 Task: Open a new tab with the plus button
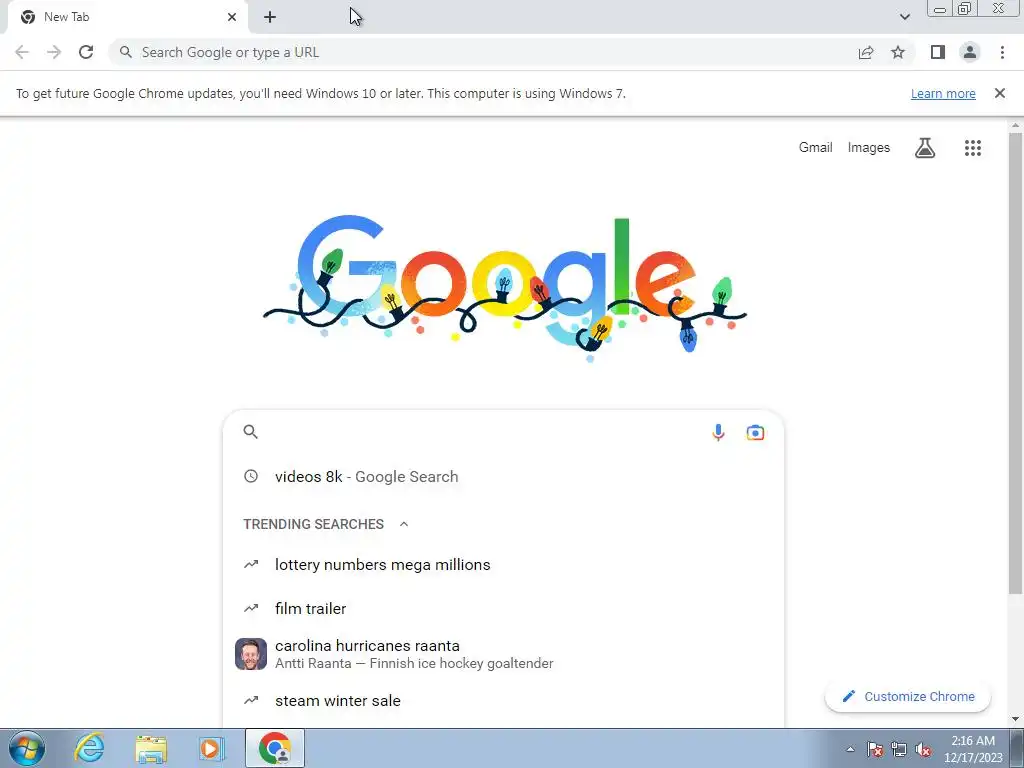270,17
